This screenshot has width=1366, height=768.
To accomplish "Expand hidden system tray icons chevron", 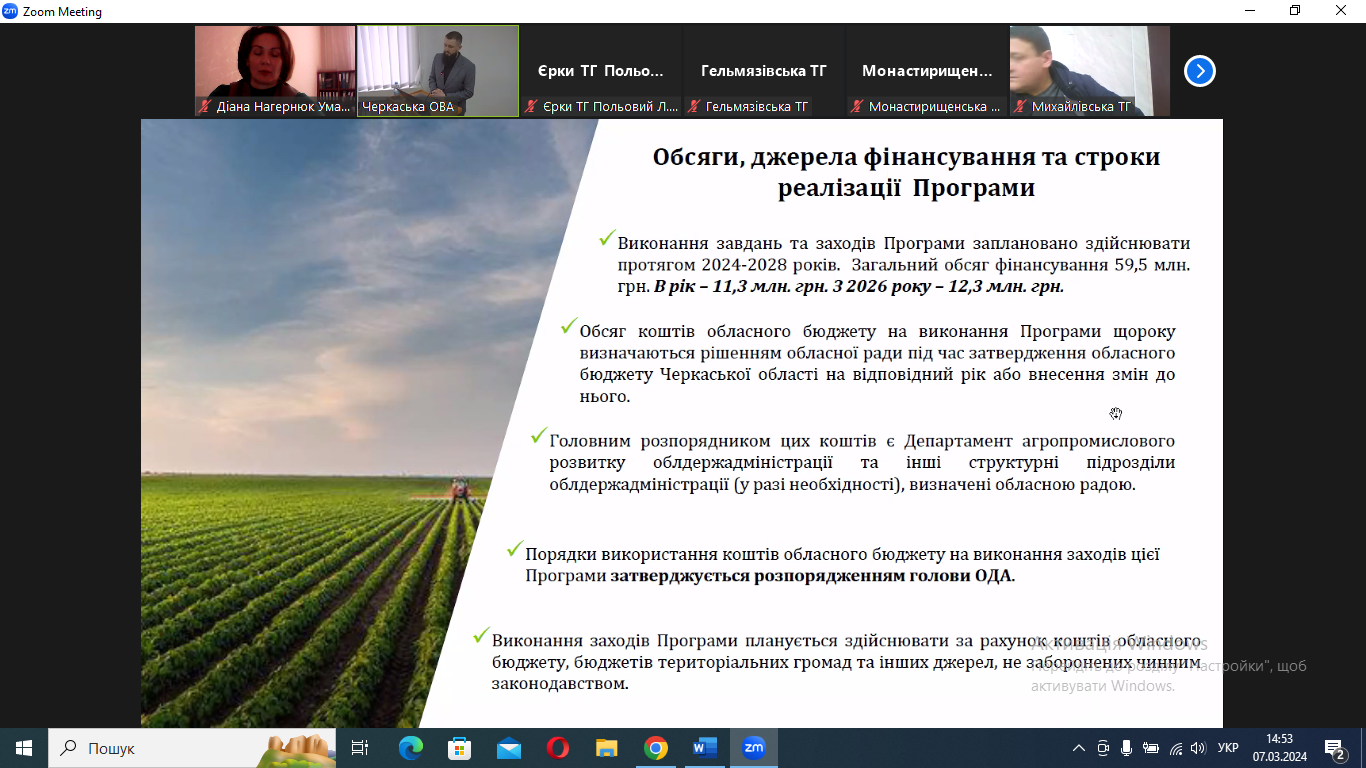I will 1078,748.
